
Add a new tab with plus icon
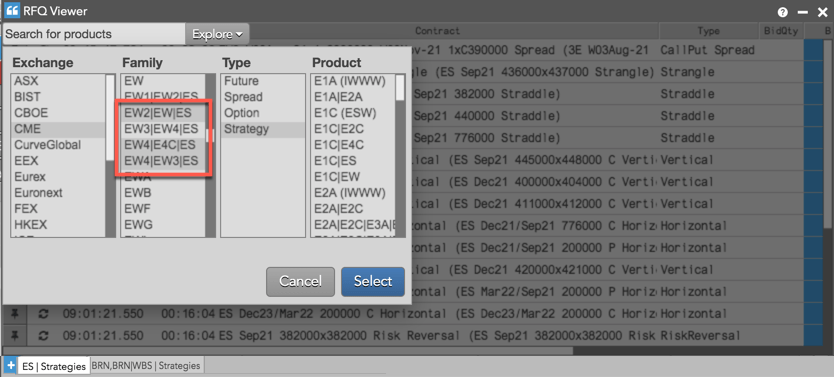(10, 366)
